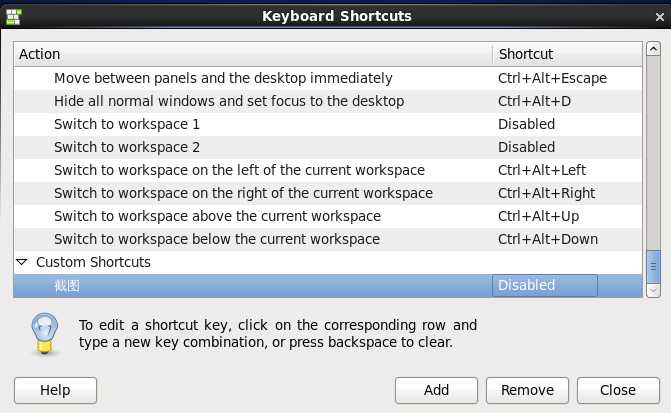
Task: Edit the Ctrl+Alt+Down shortcut cell
Action: pyautogui.click(x=548, y=239)
